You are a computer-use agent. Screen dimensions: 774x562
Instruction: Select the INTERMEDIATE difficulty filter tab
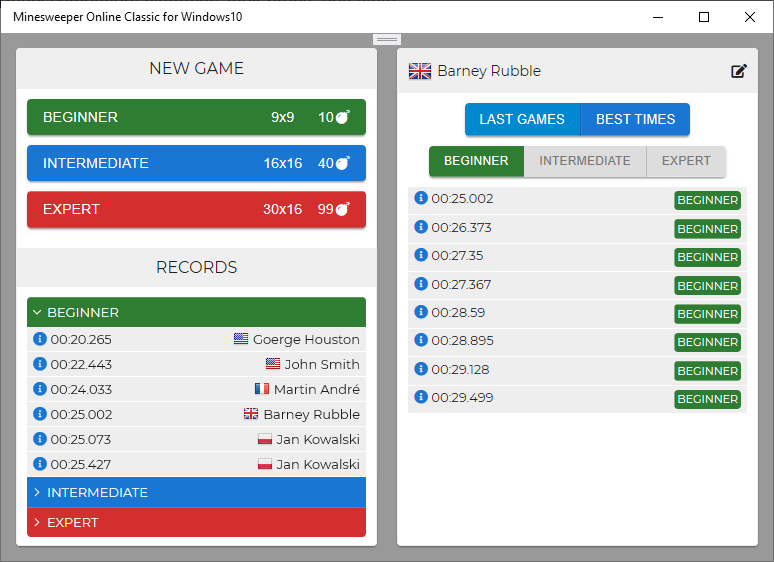pyautogui.click(x=585, y=161)
